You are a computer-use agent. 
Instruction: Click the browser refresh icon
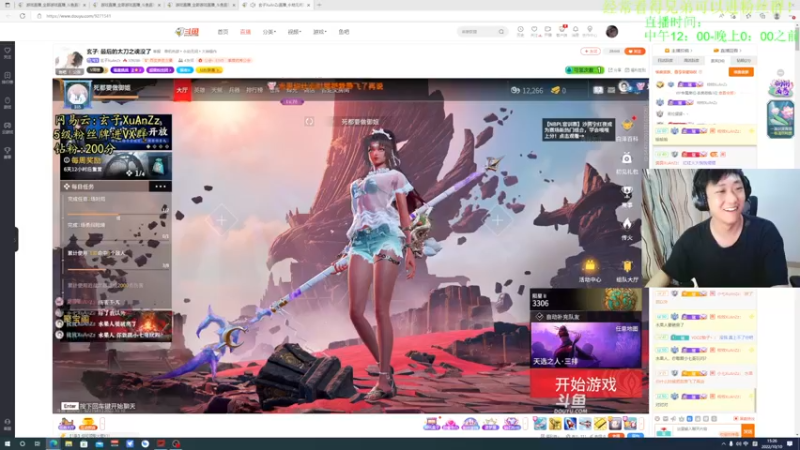click(x=22, y=16)
